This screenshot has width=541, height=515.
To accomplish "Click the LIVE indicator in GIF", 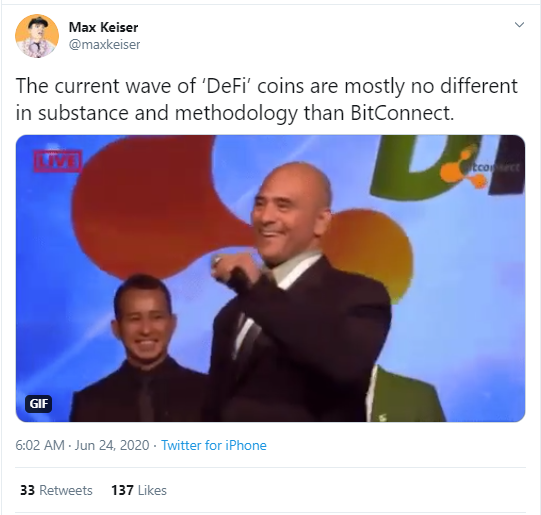I will [x=58, y=161].
